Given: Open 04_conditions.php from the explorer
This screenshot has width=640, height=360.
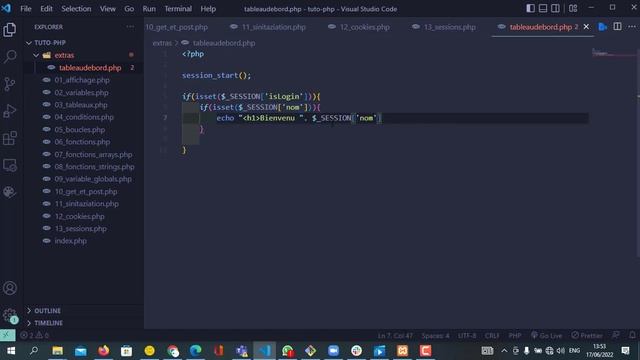Looking at the screenshot, I should (83, 117).
